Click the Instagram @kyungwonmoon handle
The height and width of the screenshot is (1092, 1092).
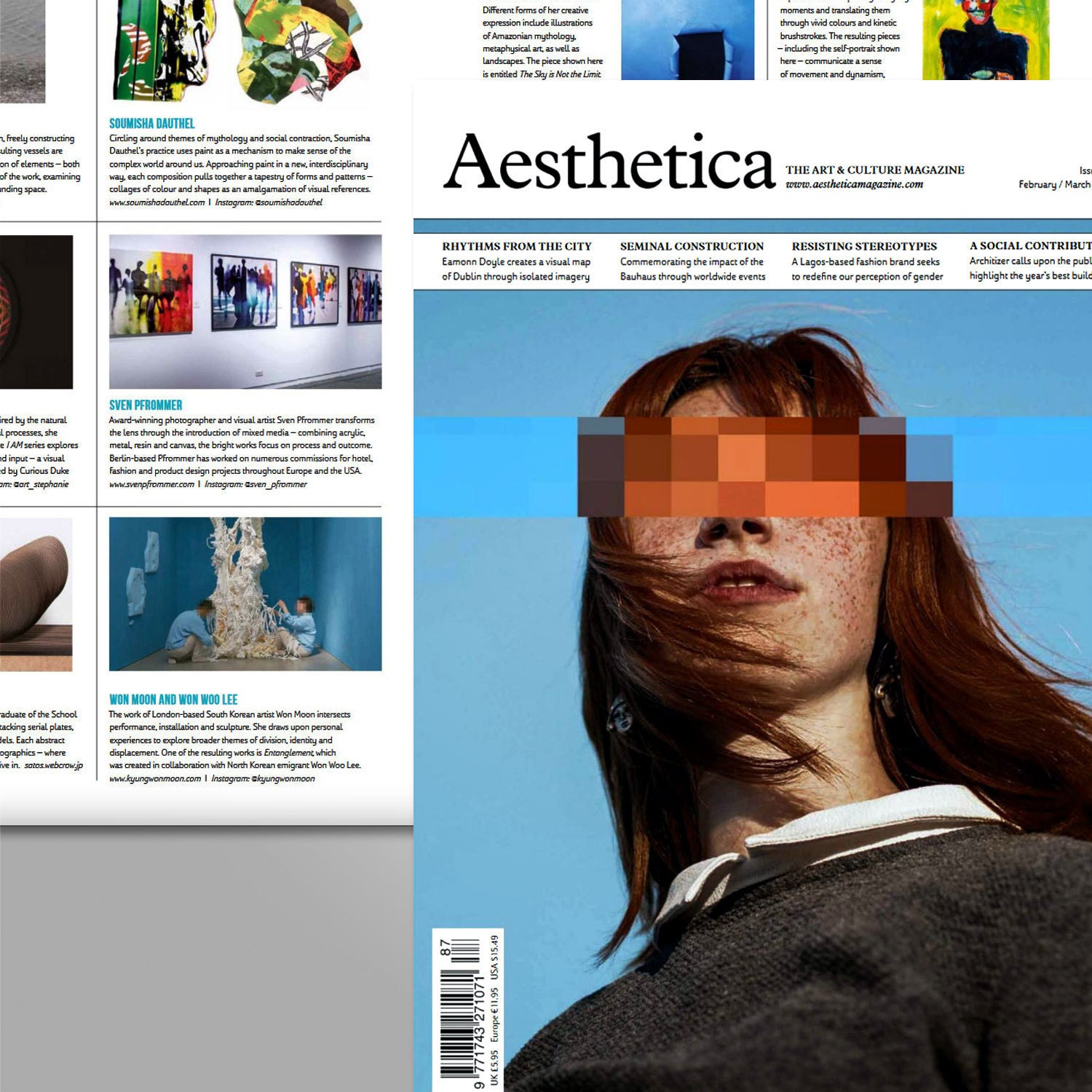(x=263, y=779)
